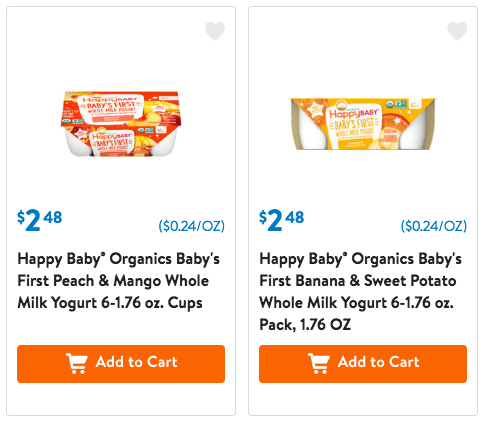Click the 'Pack, 1.76 OZ' title line
Image resolution: width=487 pixels, height=422 pixels.
(x=305, y=325)
